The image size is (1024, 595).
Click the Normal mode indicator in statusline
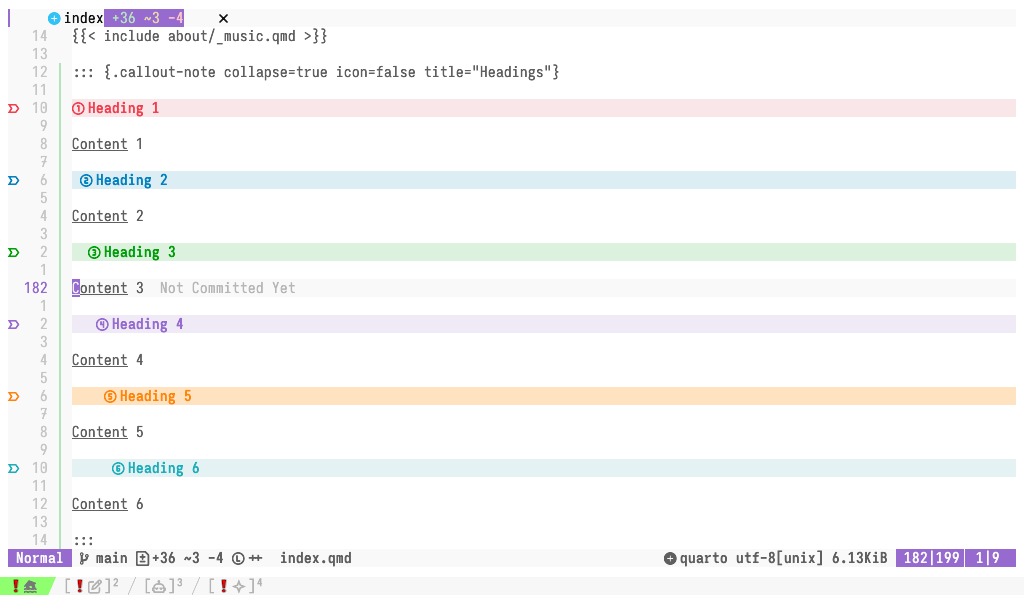point(39,558)
